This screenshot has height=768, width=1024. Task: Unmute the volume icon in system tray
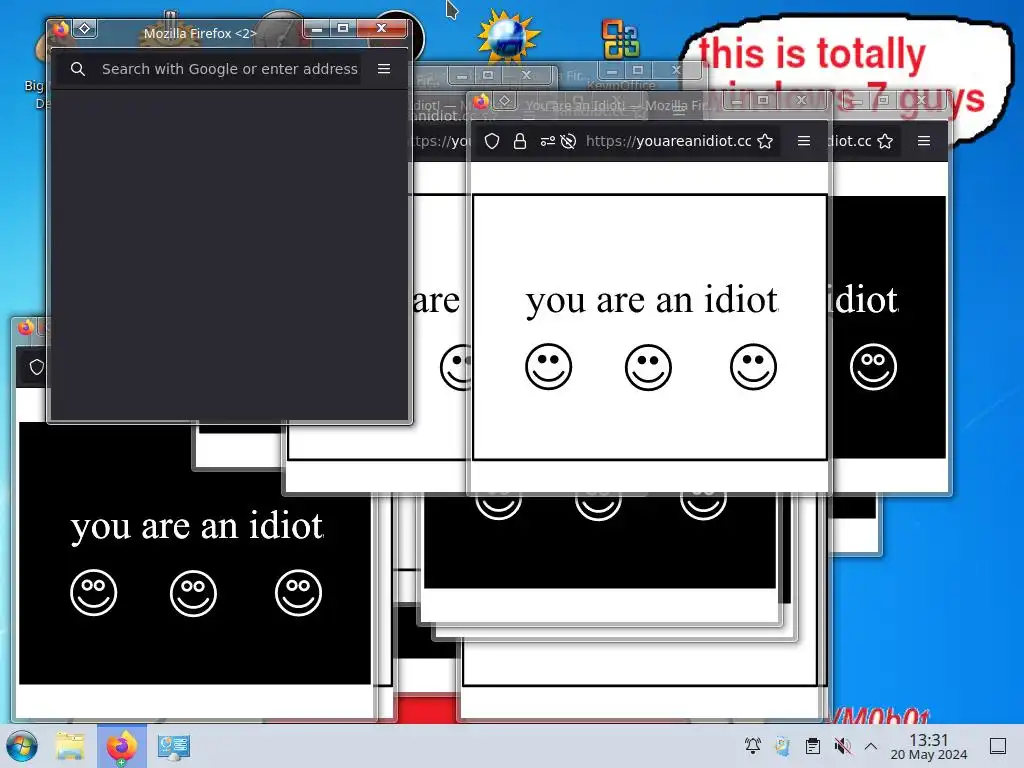(x=842, y=746)
